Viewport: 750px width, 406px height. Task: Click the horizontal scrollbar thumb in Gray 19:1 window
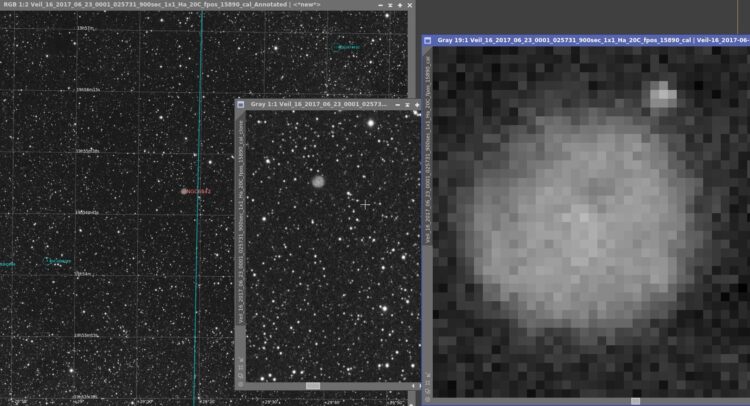click(x=635, y=401)
